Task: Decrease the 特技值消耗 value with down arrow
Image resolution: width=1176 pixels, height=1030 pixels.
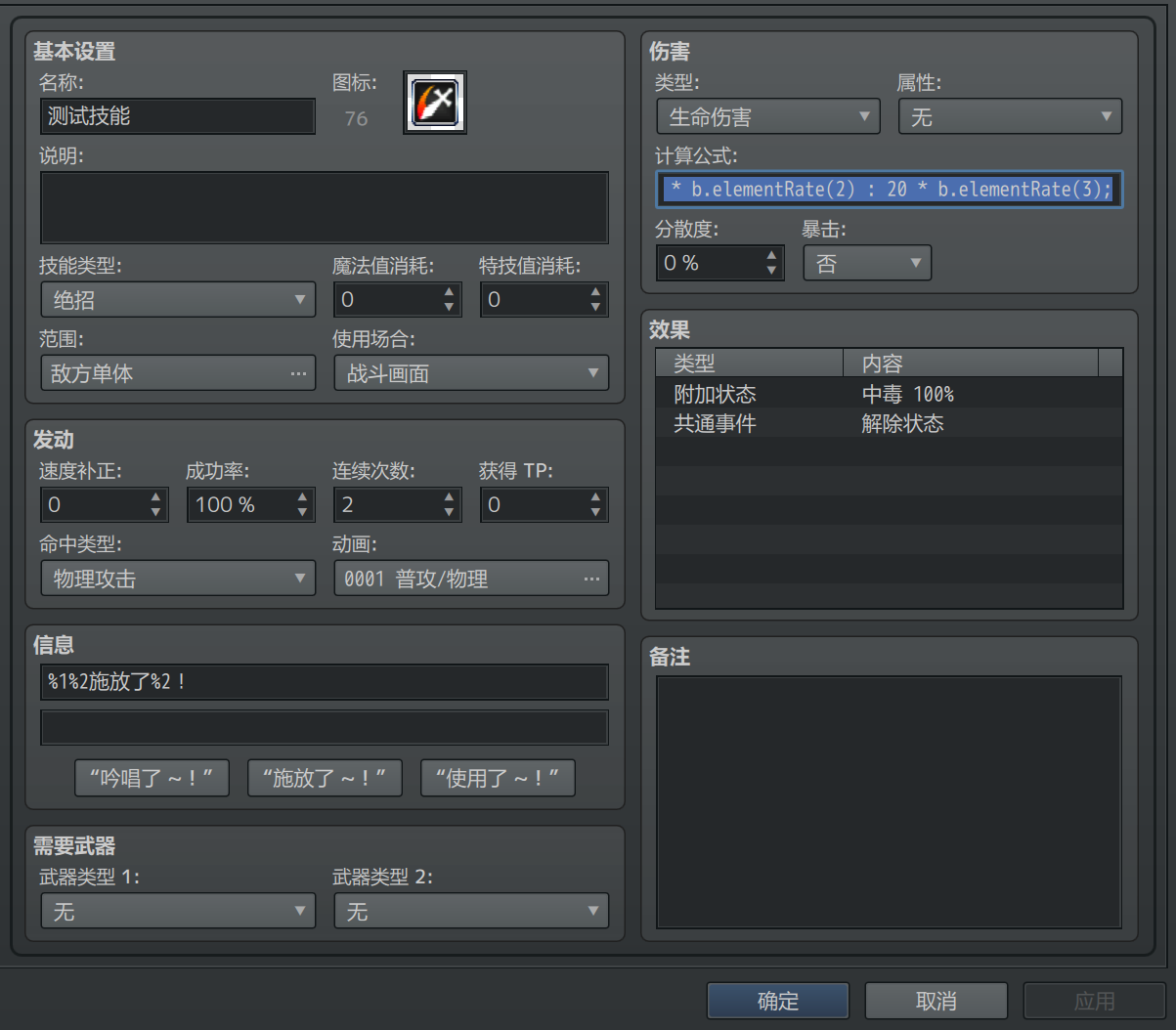Action: 595,308
